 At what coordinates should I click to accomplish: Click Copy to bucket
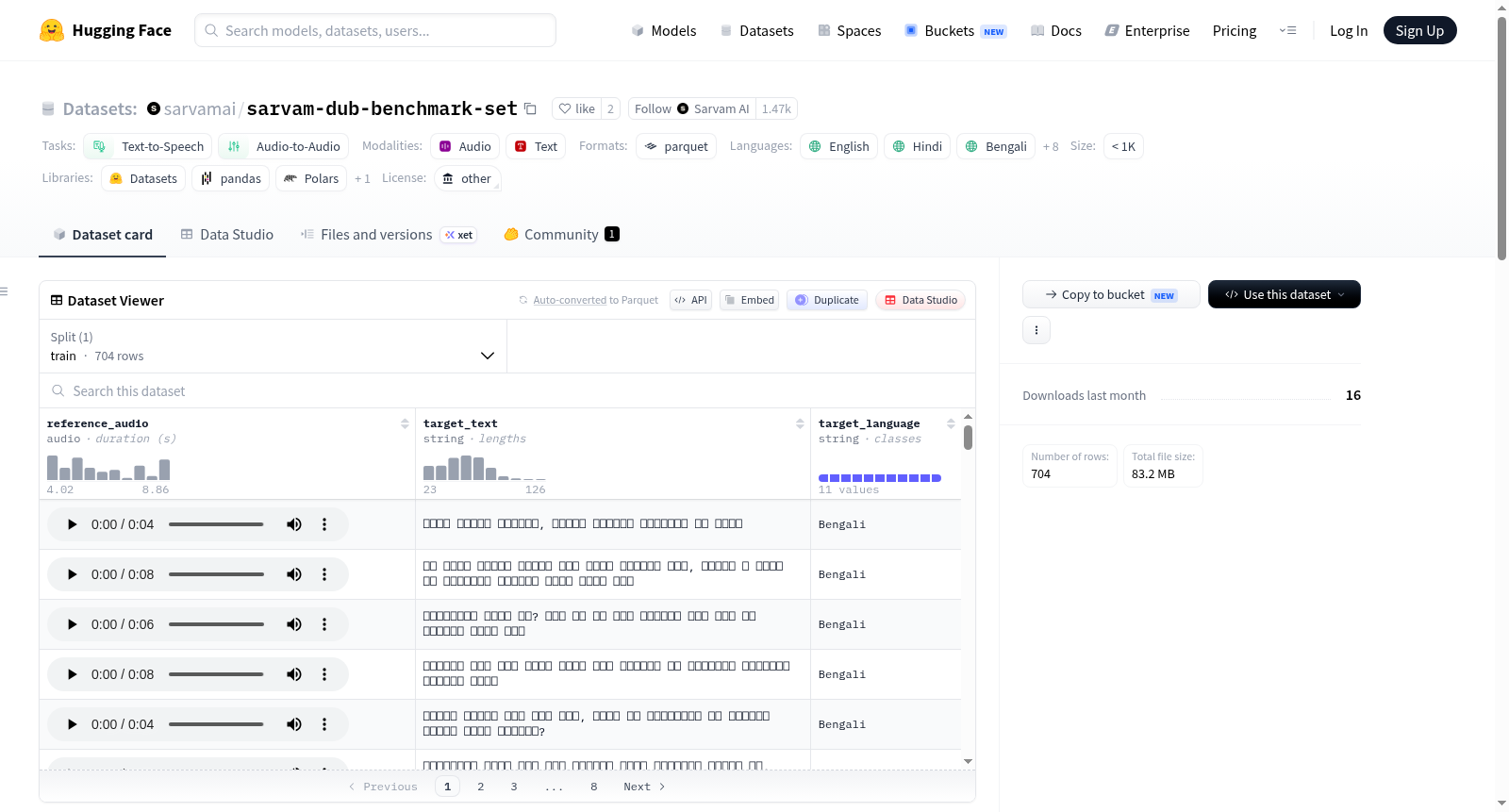[1111, 294]
